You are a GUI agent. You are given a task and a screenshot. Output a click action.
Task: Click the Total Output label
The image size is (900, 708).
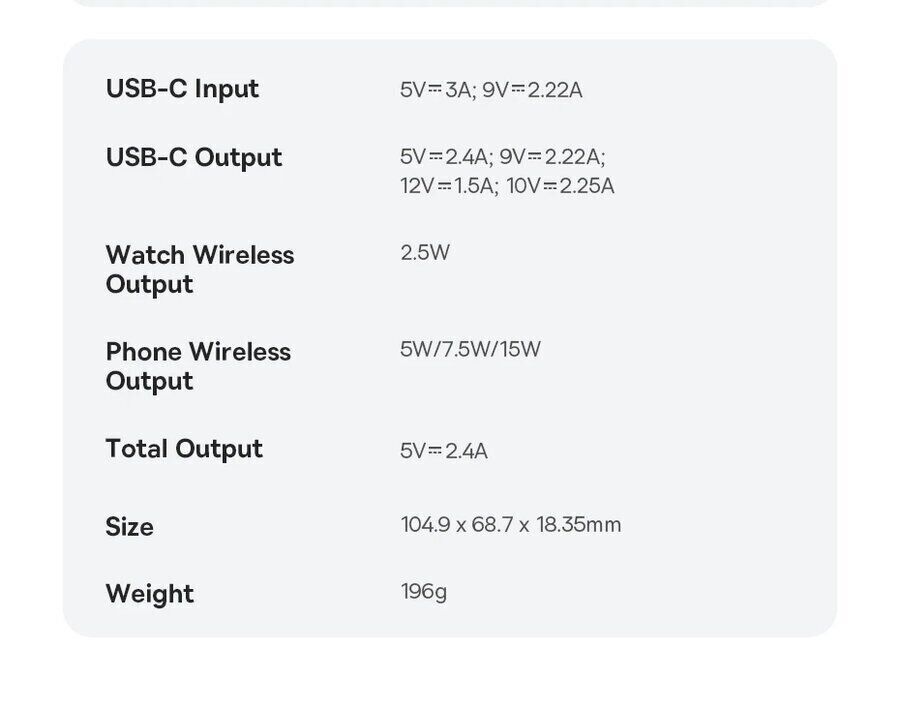click(184, 449)
